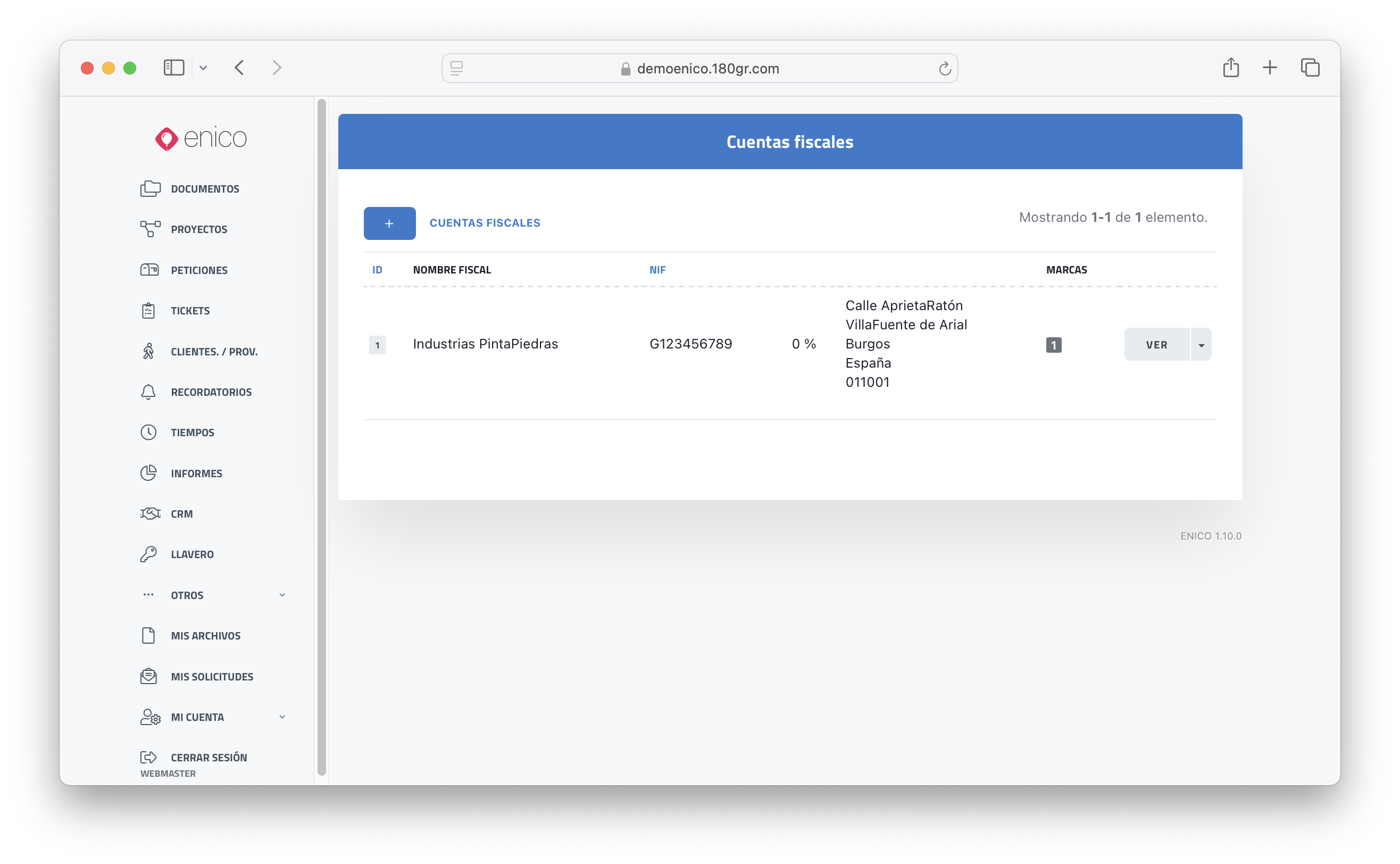This screenshot has width=1400, height=864.
Task: Sort the table by NIF column
Action: [x=657, y=270]
